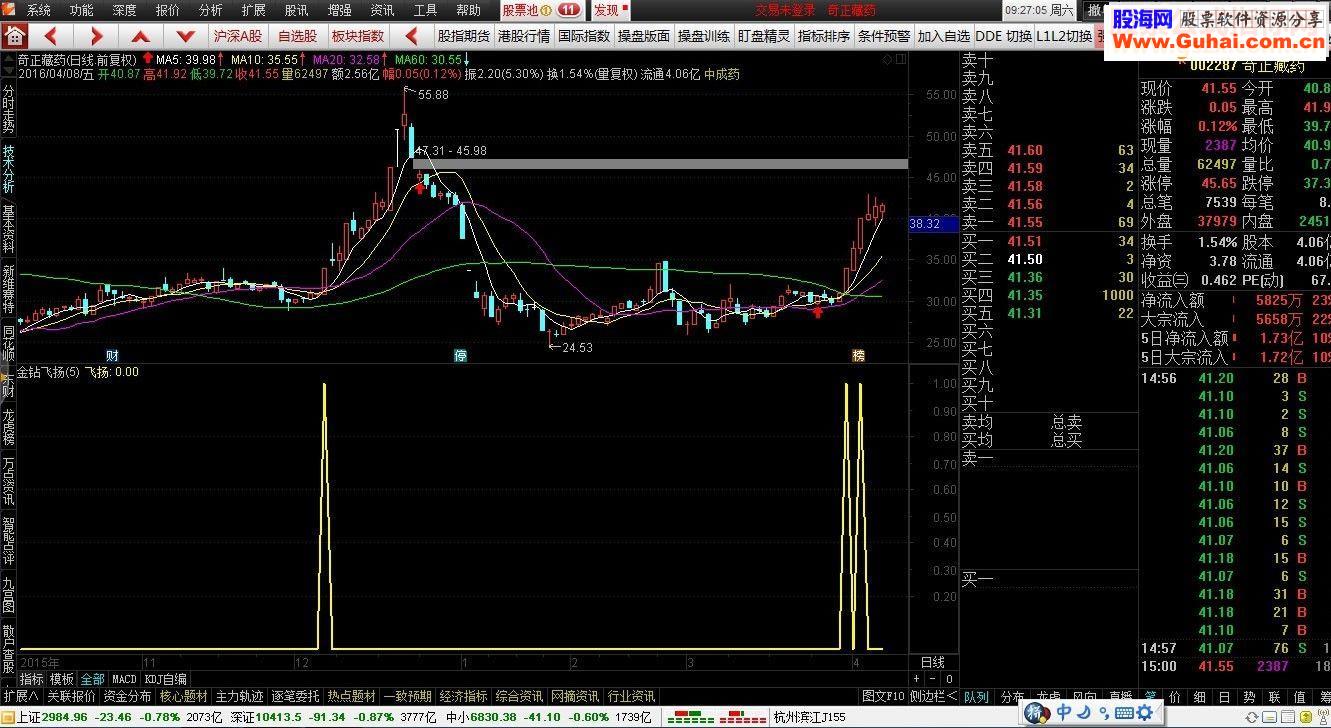Viewport: 1331px width, 728px height.
Task: Move to next stock with down arrow
Action: (186, 36)
